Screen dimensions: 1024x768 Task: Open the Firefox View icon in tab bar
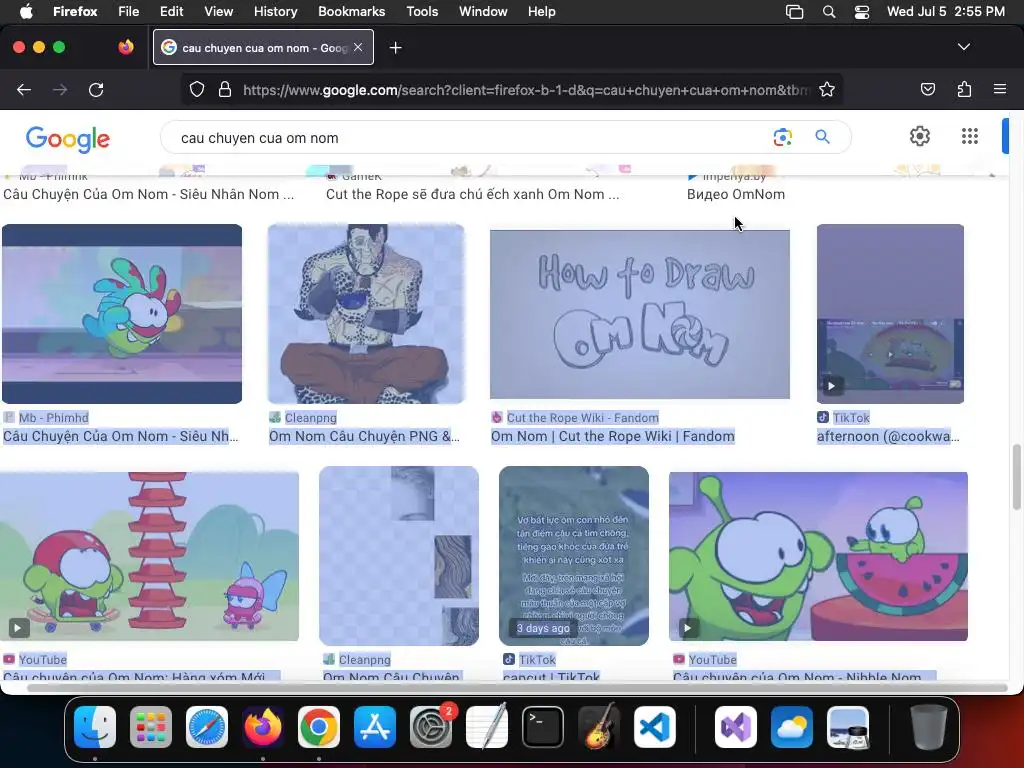point(126,47)
